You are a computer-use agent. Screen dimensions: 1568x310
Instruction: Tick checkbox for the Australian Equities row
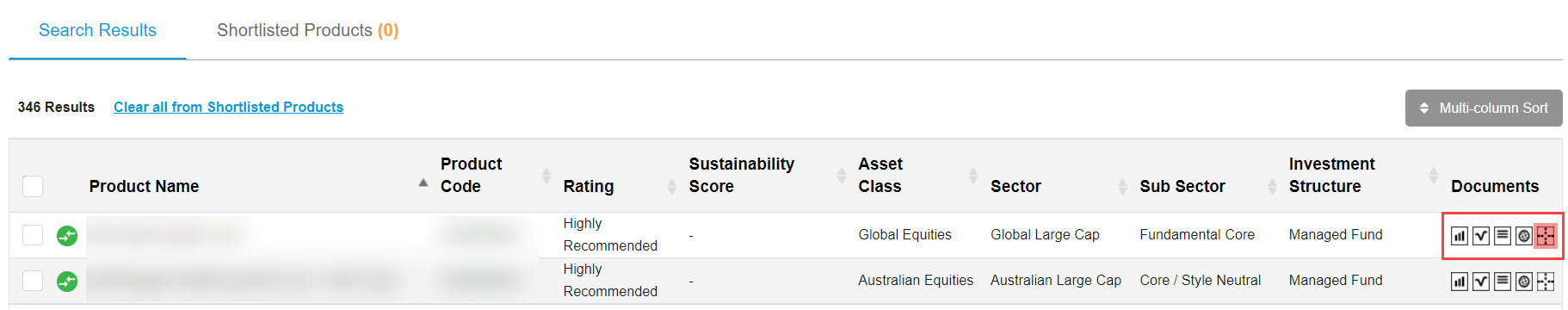tap(33, 281)
